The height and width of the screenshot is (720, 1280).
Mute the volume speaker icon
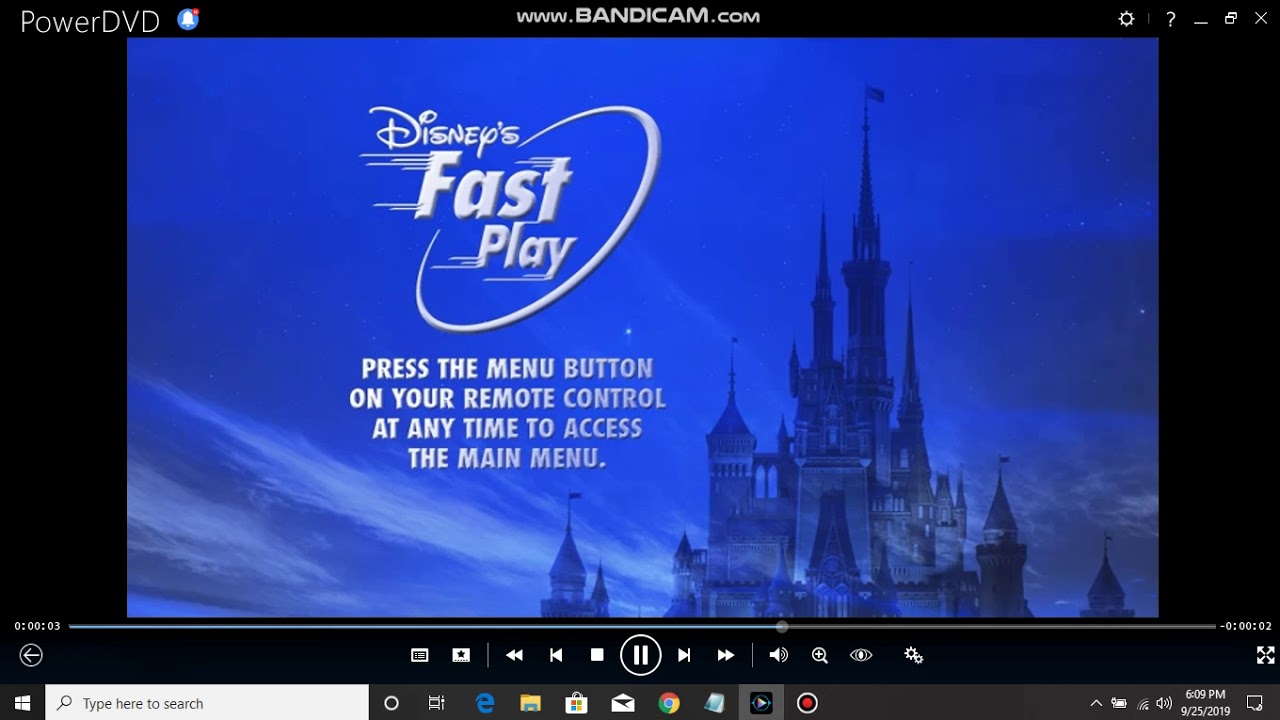coord(778,655)
